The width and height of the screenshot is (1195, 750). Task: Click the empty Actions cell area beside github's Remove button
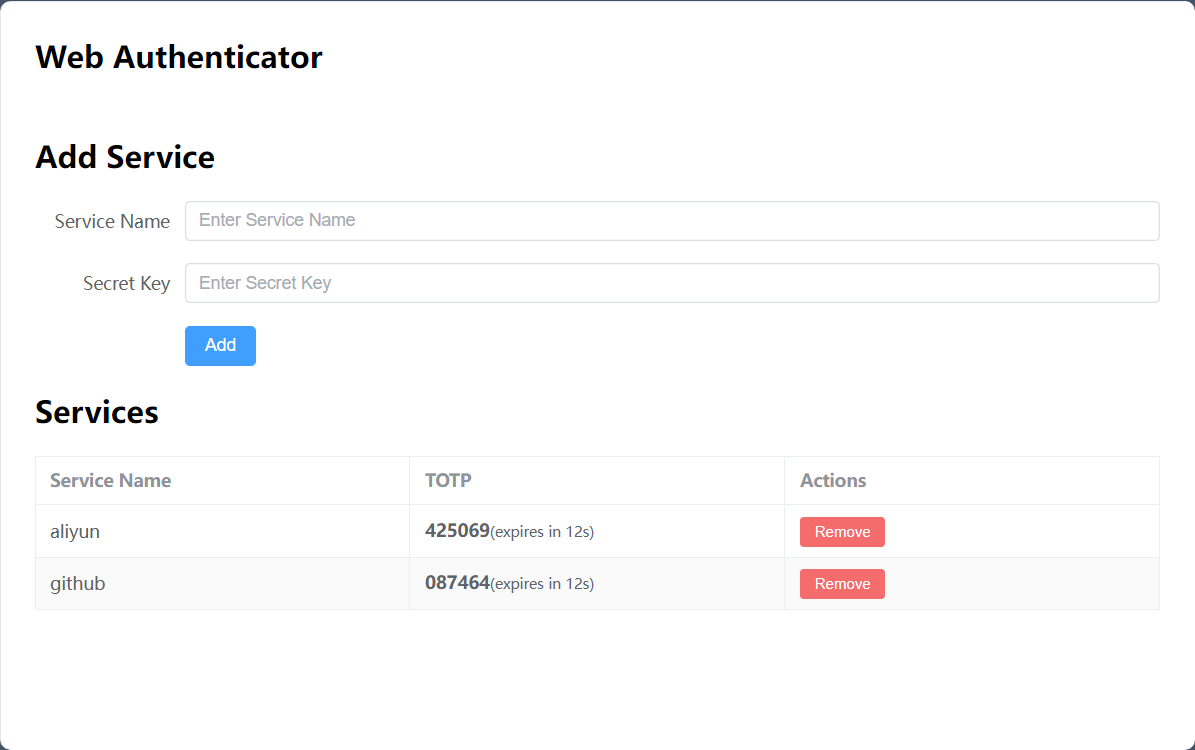(1020, 584)
